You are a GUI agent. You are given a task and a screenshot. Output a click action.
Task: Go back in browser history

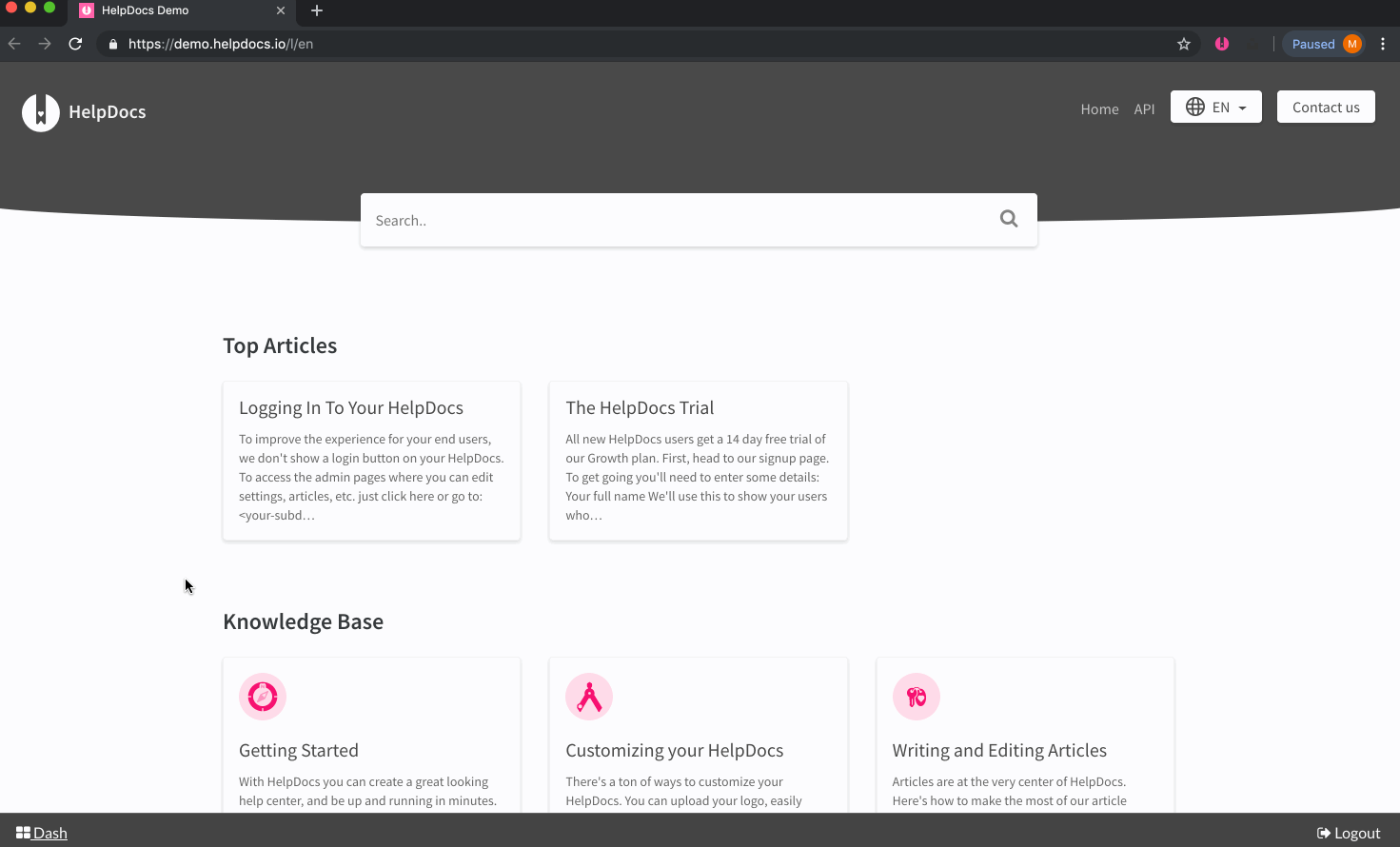coord(14,44)
